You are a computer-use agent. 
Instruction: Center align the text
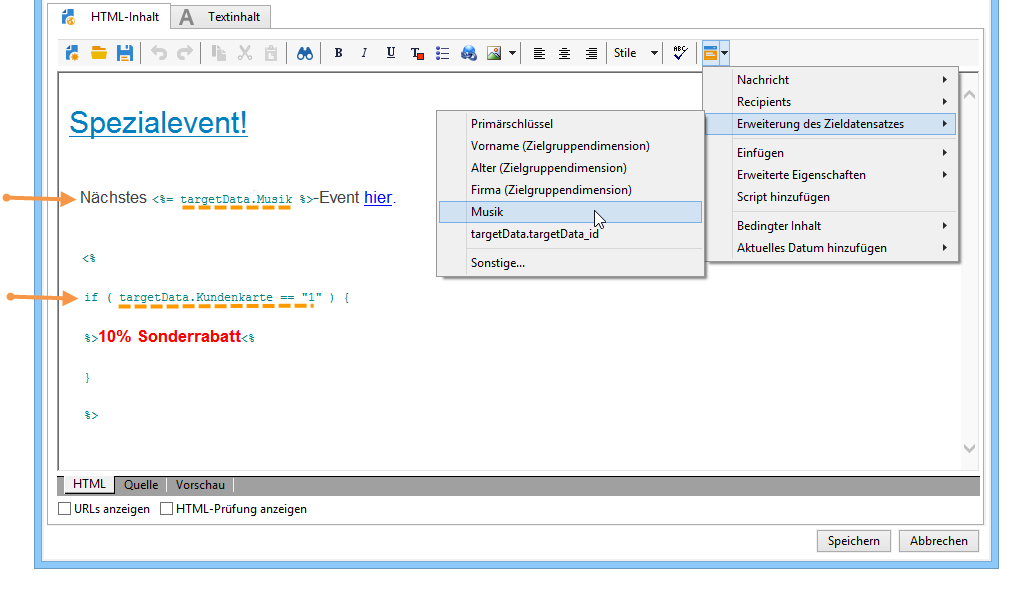(x=565, y=53)
